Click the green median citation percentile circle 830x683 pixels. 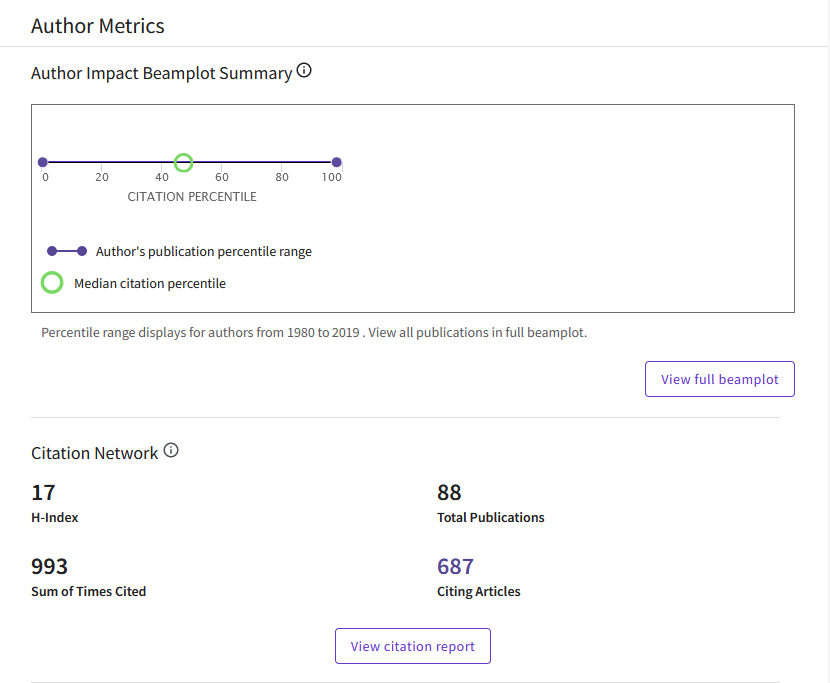pos(183,162)
